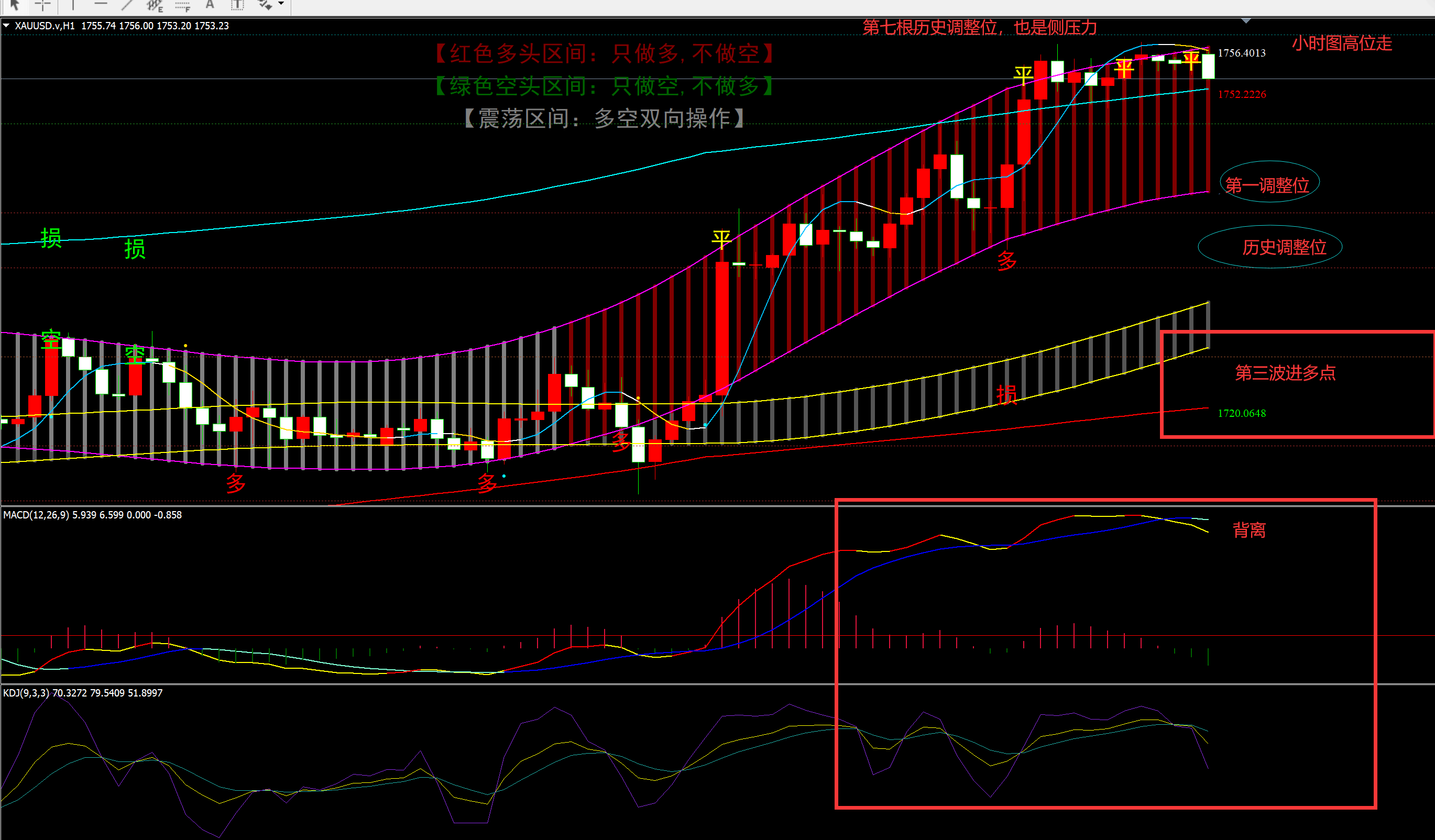Click the equidistant channel tool
Viewport: 1435px width, 840px height.
click(155, 5)
